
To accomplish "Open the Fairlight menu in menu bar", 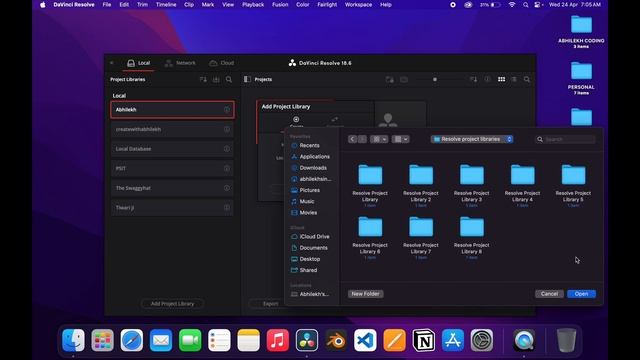I will coord(327,5).
